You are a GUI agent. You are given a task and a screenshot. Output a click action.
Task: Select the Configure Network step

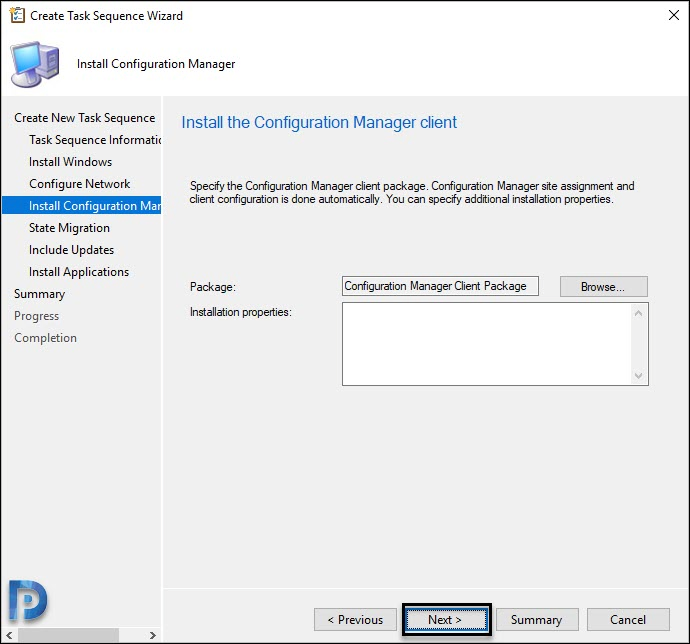pos(80,184)
